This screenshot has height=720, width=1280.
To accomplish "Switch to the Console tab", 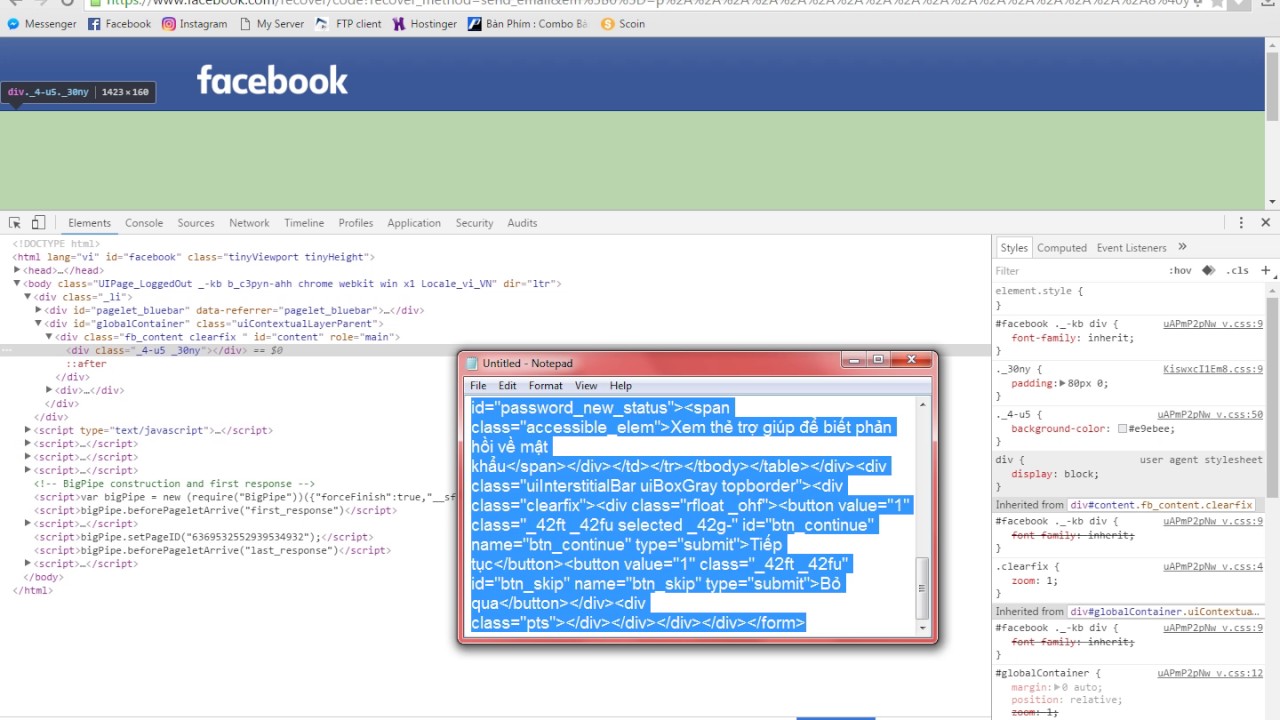I will click(144, 223).
